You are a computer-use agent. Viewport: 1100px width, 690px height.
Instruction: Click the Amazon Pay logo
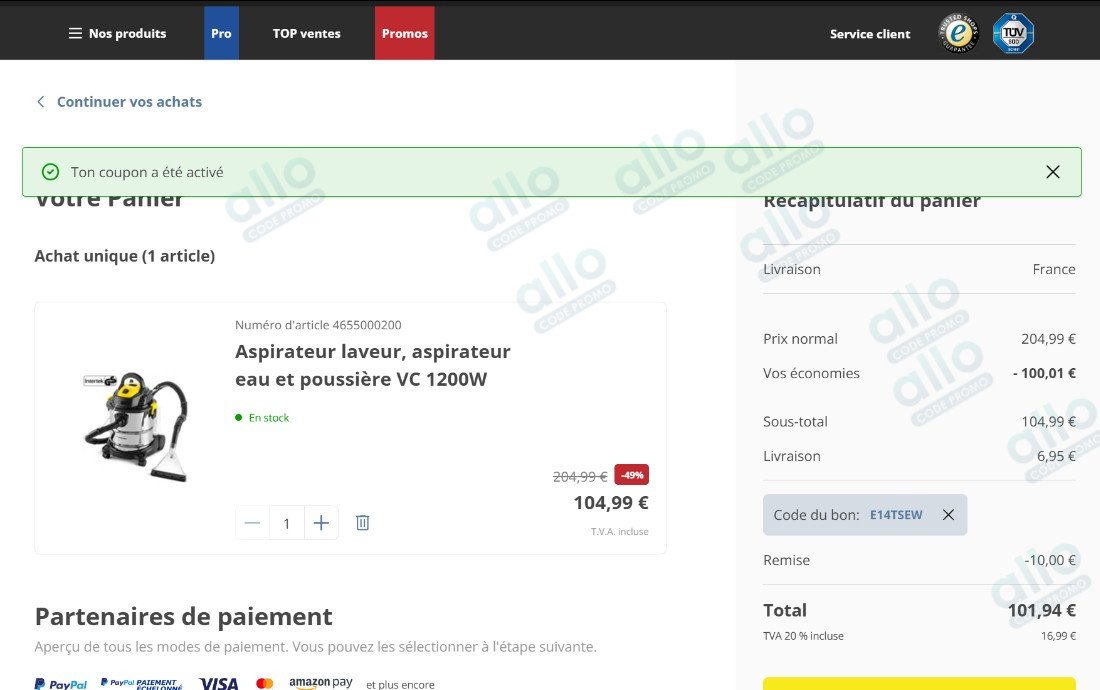click(x=321, y=683)
